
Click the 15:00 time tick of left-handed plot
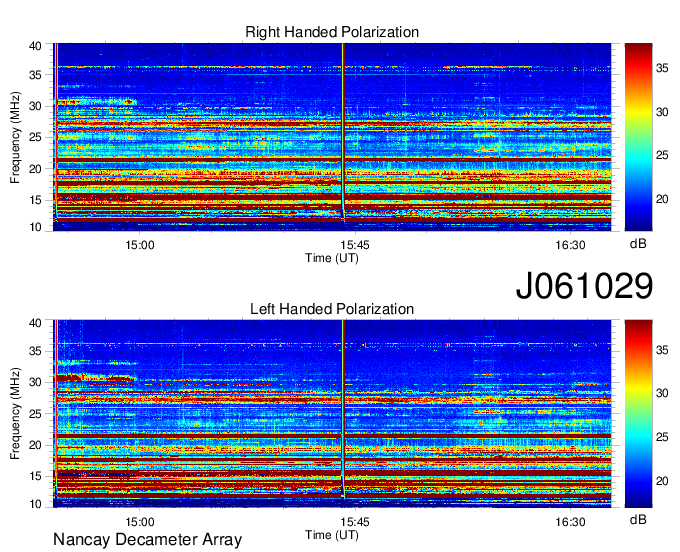(x=140, y=522)
